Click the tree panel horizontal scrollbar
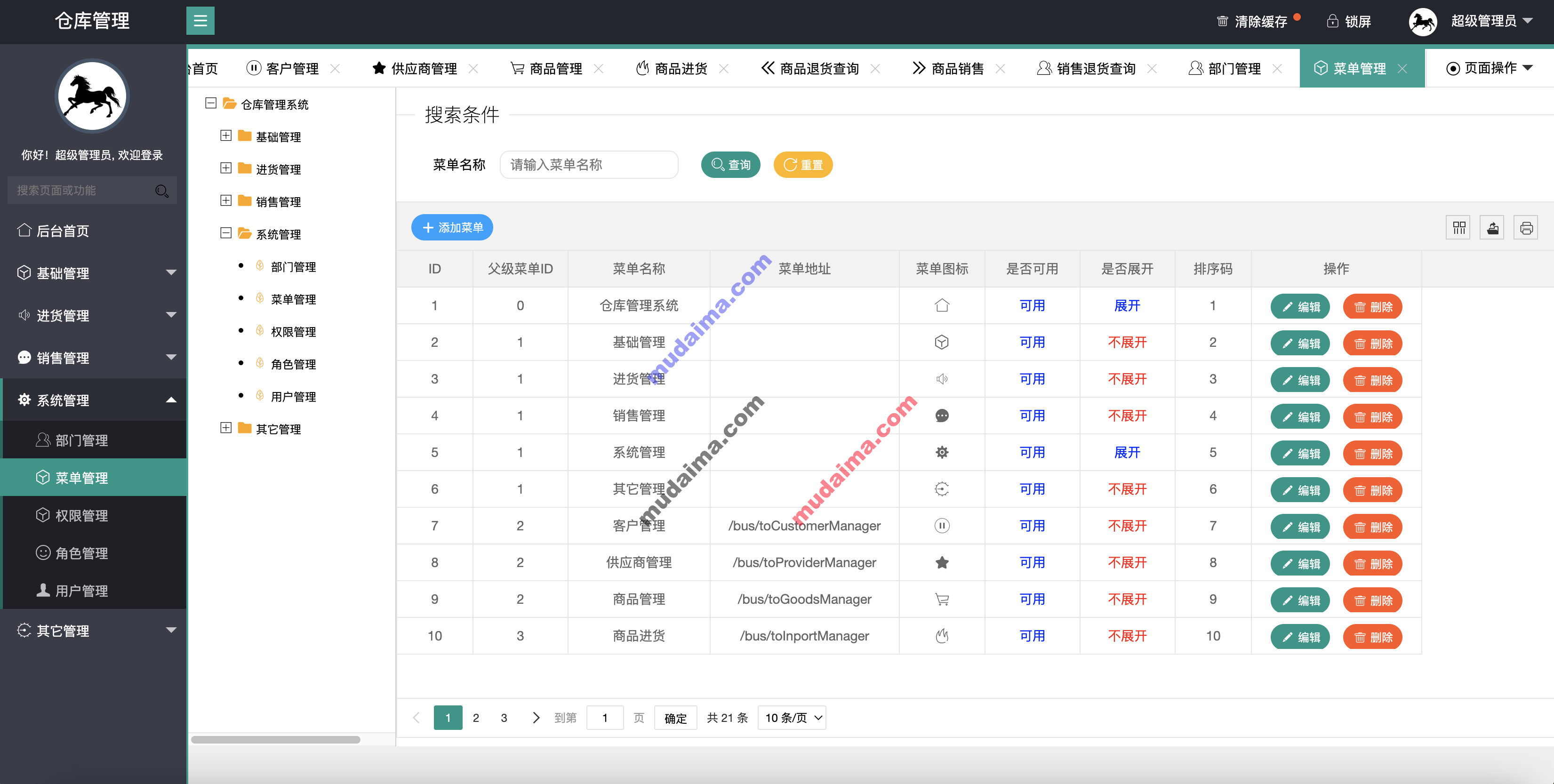The height and width of the screenshot is (784, 1554). (276, 739)
